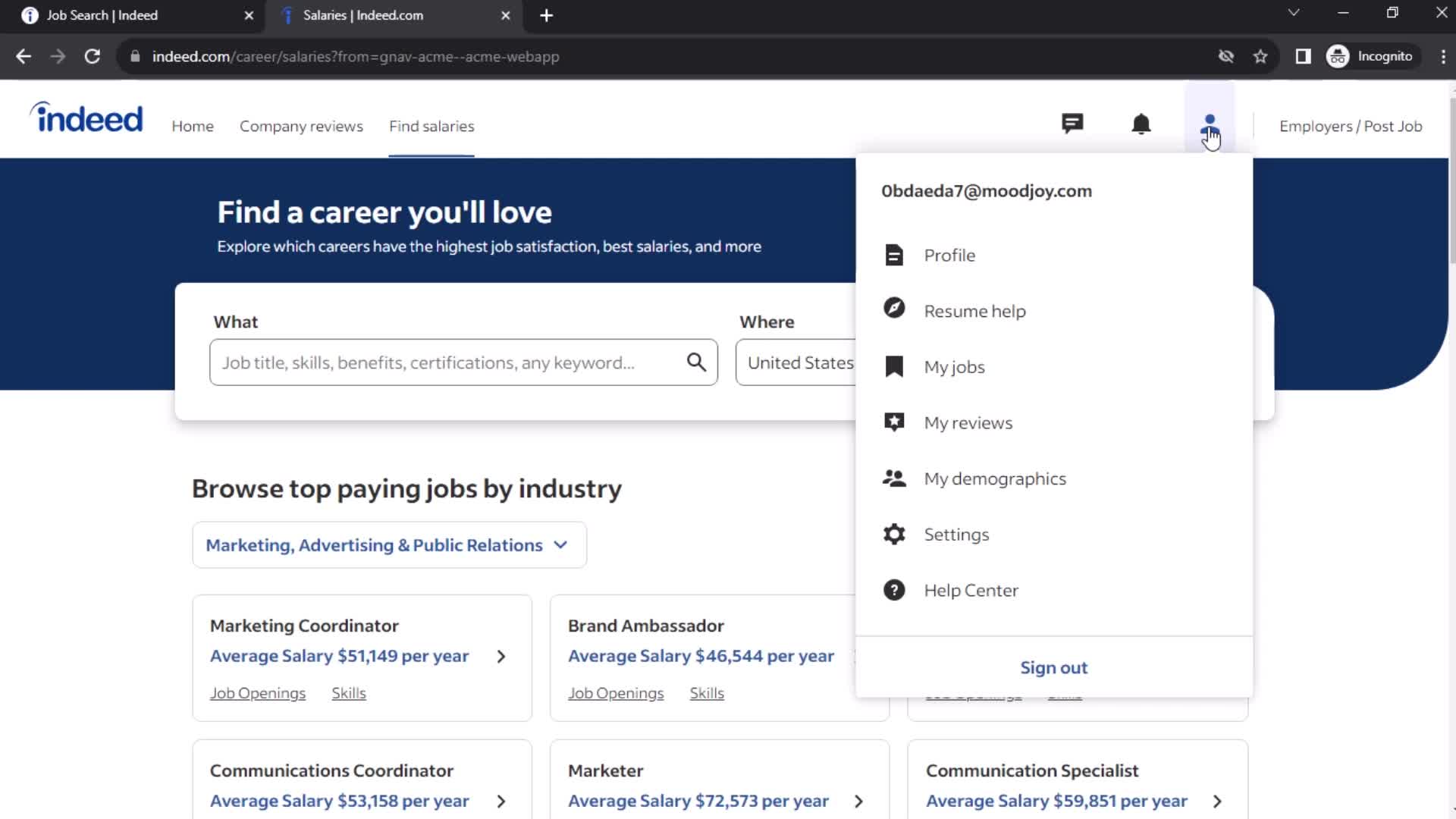The width and height of the screenshot is (1456, 819).
Task: Open My jobs saved listings
Action: [x=954, y=366]
